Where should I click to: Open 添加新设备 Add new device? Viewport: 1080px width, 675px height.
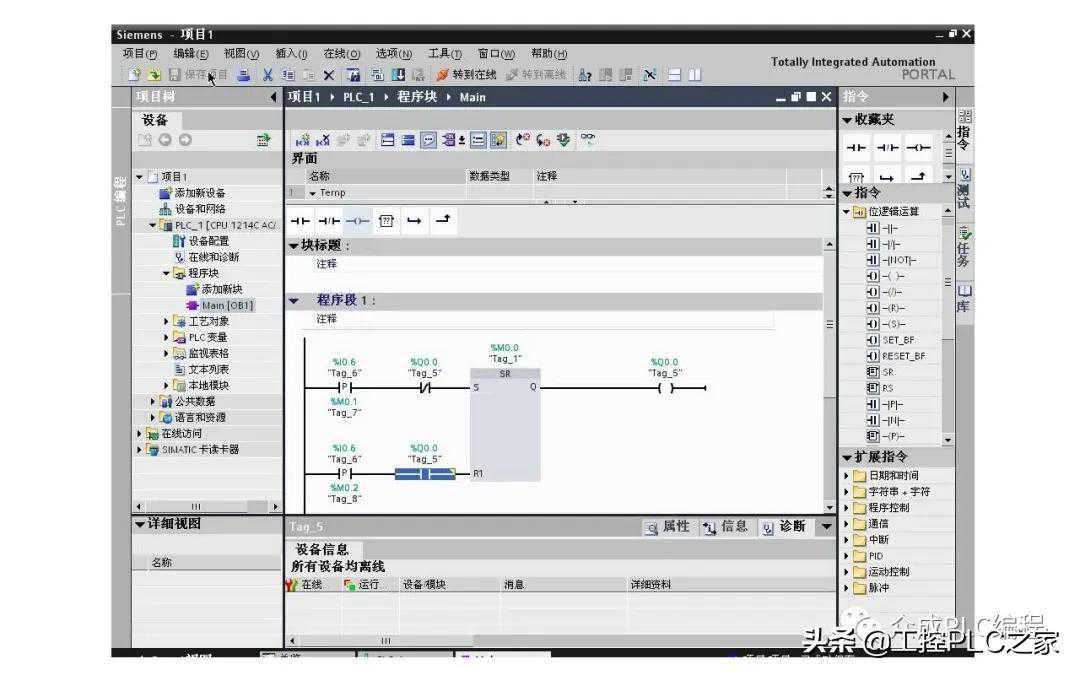(x=199, y=193)
